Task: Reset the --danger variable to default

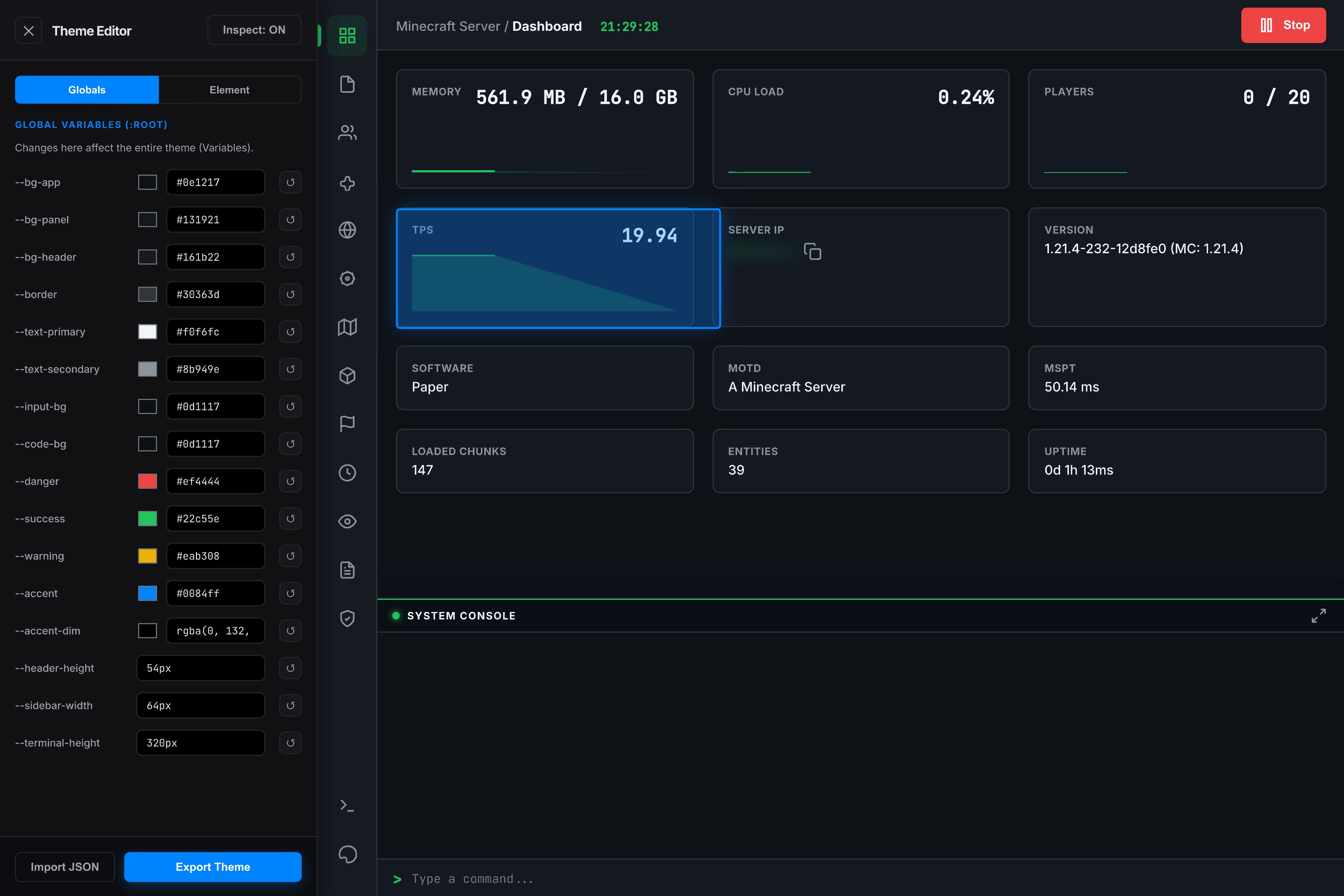Action: coord(290,481)
